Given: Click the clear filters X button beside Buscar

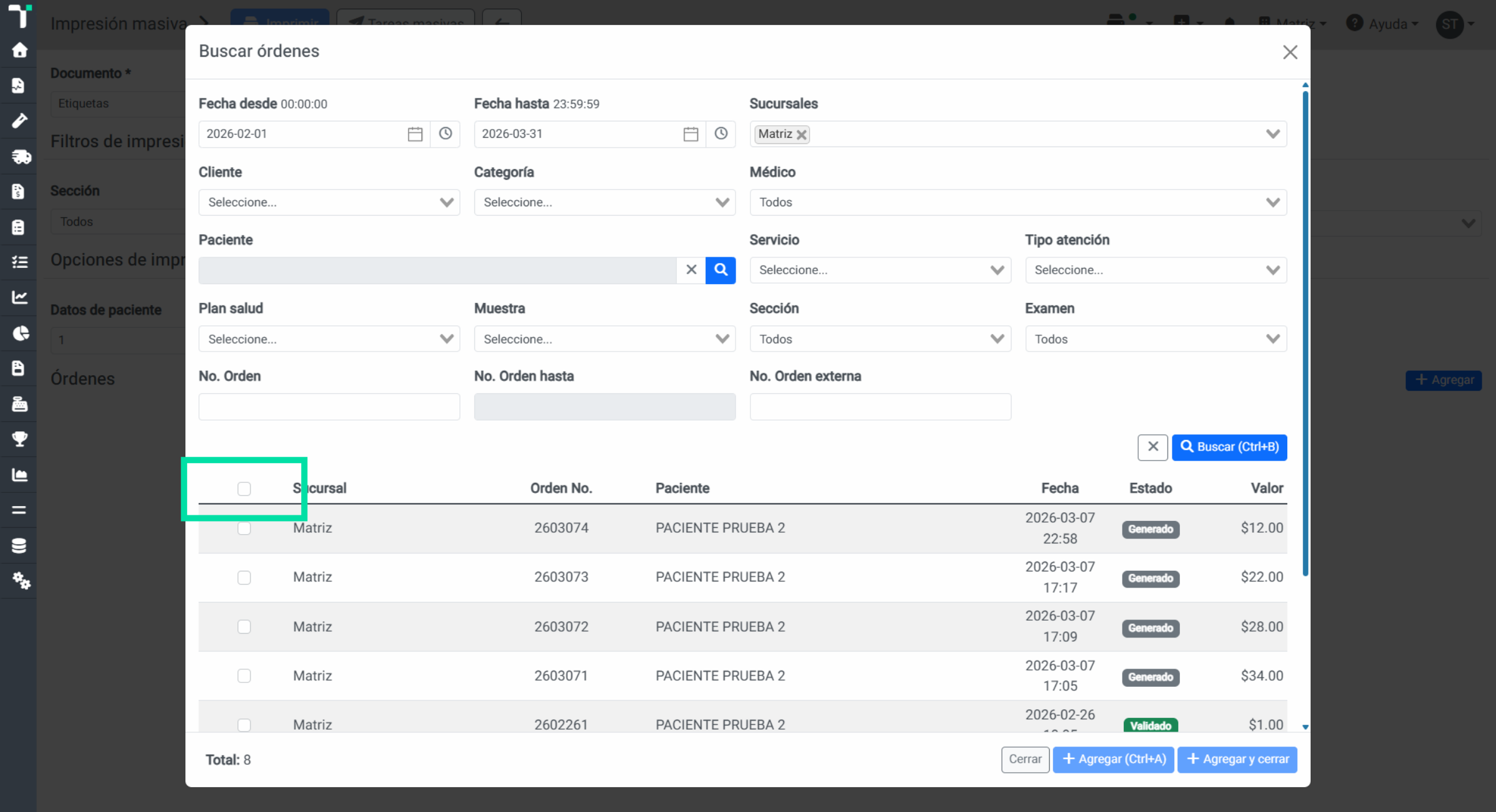Looking at the screenshot, I should coord(1153,447).
